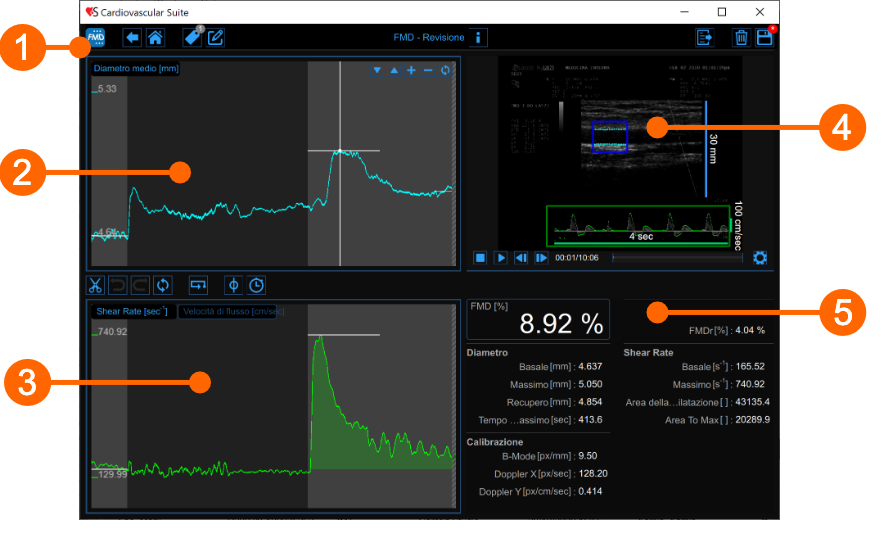Switch to the Shear Rate tab

click(130, 311)
